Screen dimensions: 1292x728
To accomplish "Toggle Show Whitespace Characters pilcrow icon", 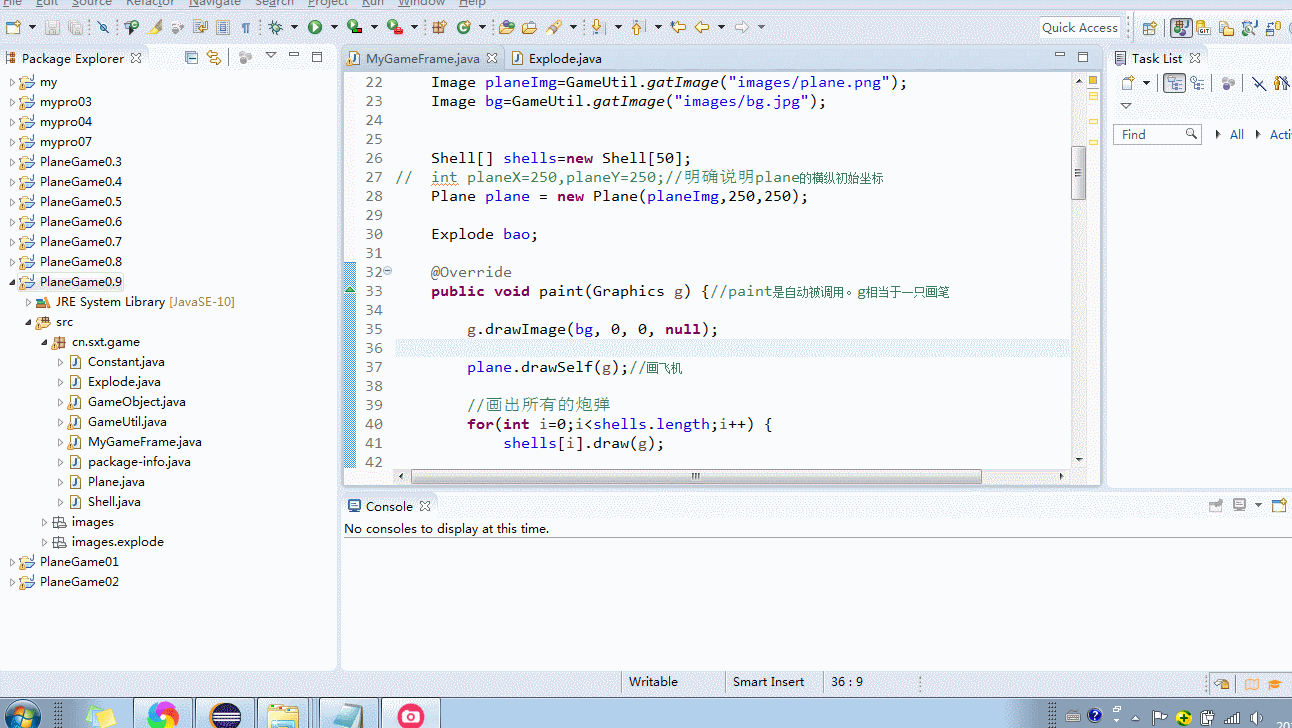I will pyautogui.click(x=245, y=28).
